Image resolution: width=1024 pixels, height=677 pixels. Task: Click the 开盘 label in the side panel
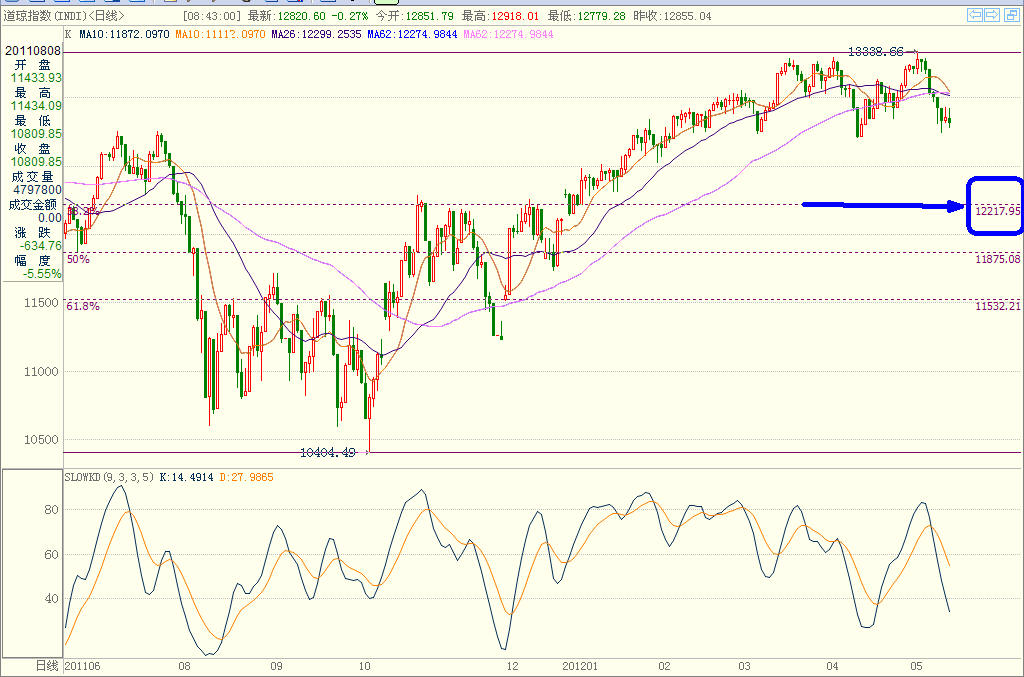click(x=33, y=65)
